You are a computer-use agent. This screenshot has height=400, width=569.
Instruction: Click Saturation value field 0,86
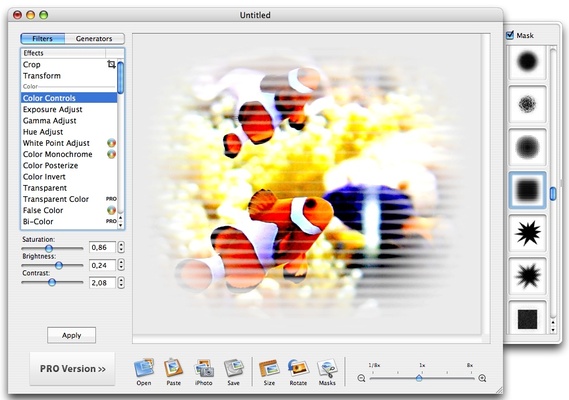[x=102, y=248]
